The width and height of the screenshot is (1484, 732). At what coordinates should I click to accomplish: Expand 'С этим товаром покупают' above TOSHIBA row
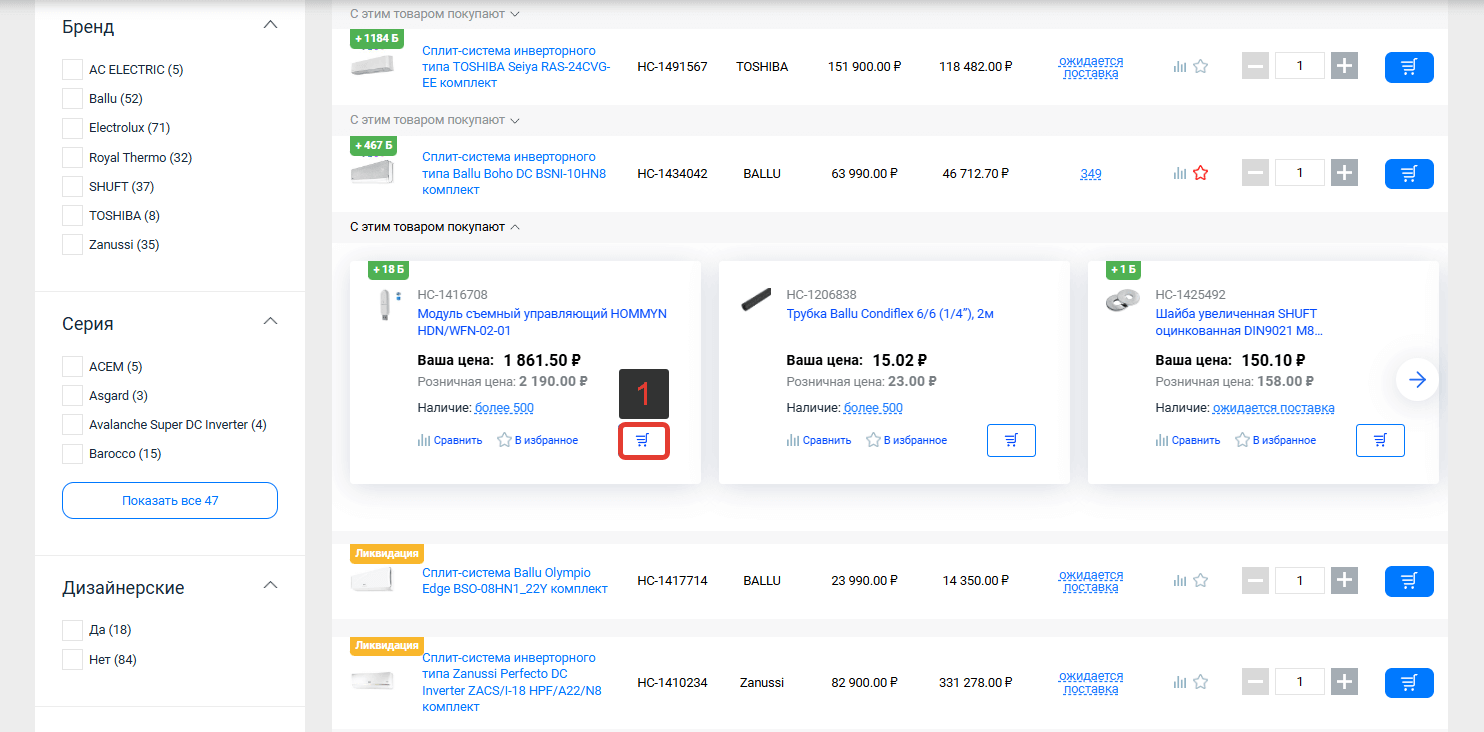(x=435, y=14)
